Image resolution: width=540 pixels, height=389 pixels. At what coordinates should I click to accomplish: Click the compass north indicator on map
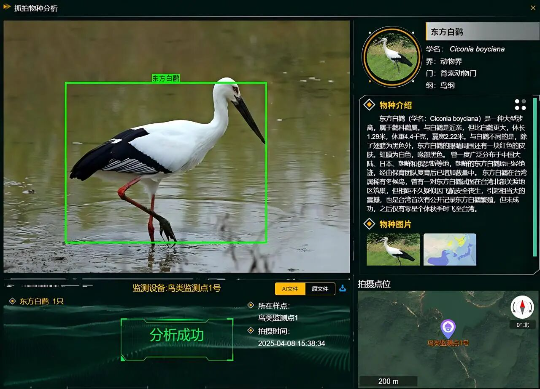[x=522, y=307]
